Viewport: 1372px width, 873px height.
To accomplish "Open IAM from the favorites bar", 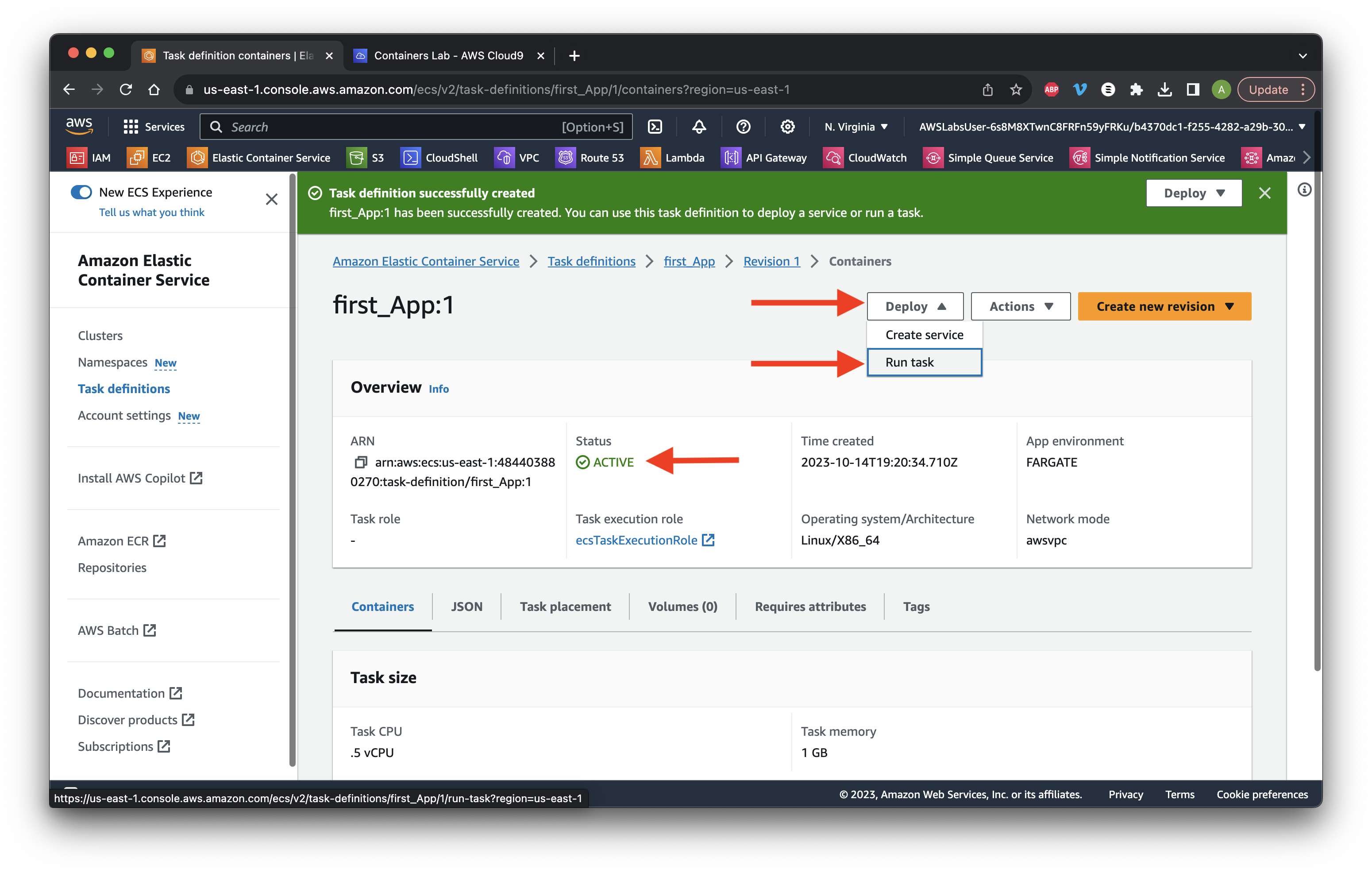I will click(89, 158).
